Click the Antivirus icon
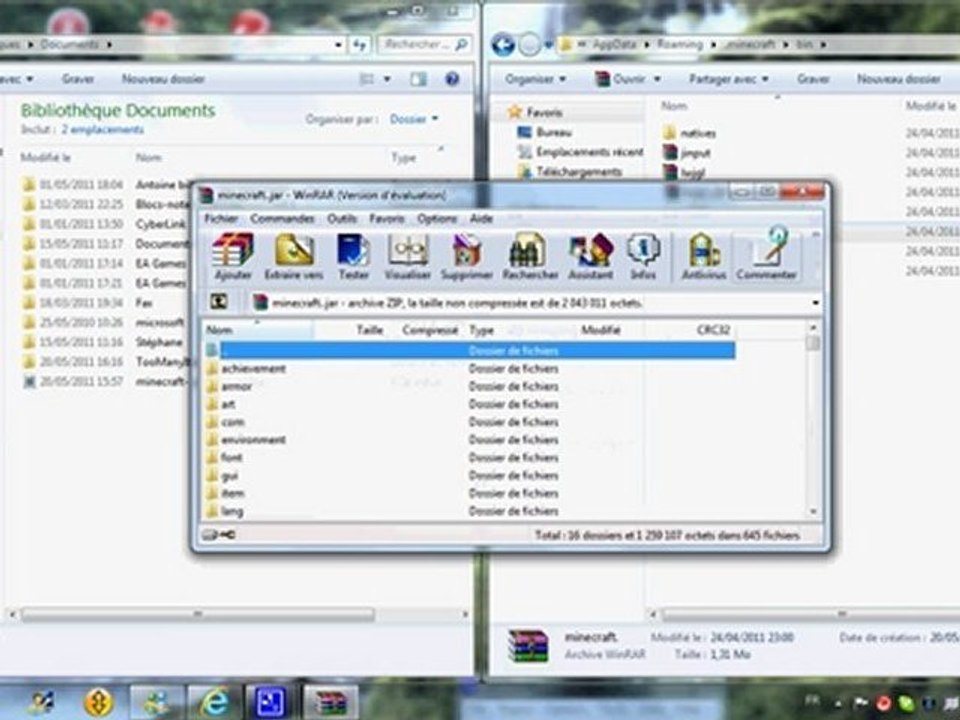This screenshot has width=960, height=720. (x=703, y=257)
